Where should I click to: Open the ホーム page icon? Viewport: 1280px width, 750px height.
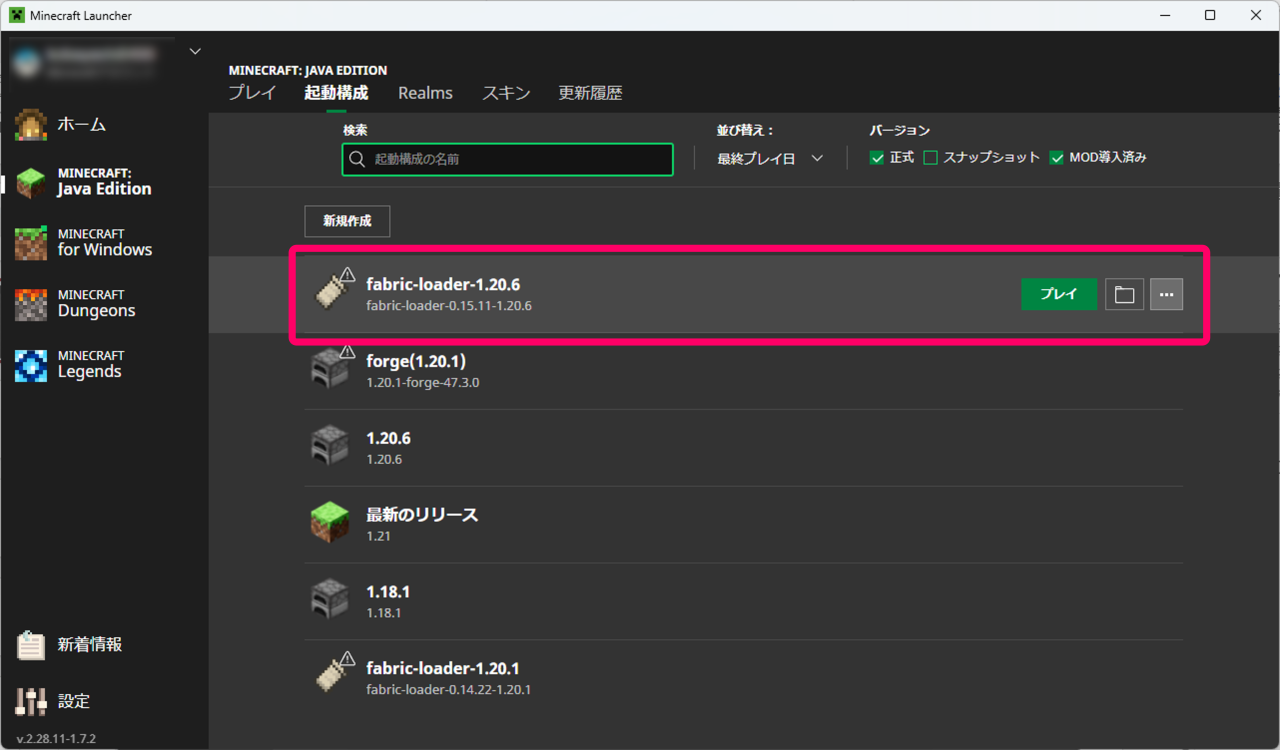tap(31, 125)
